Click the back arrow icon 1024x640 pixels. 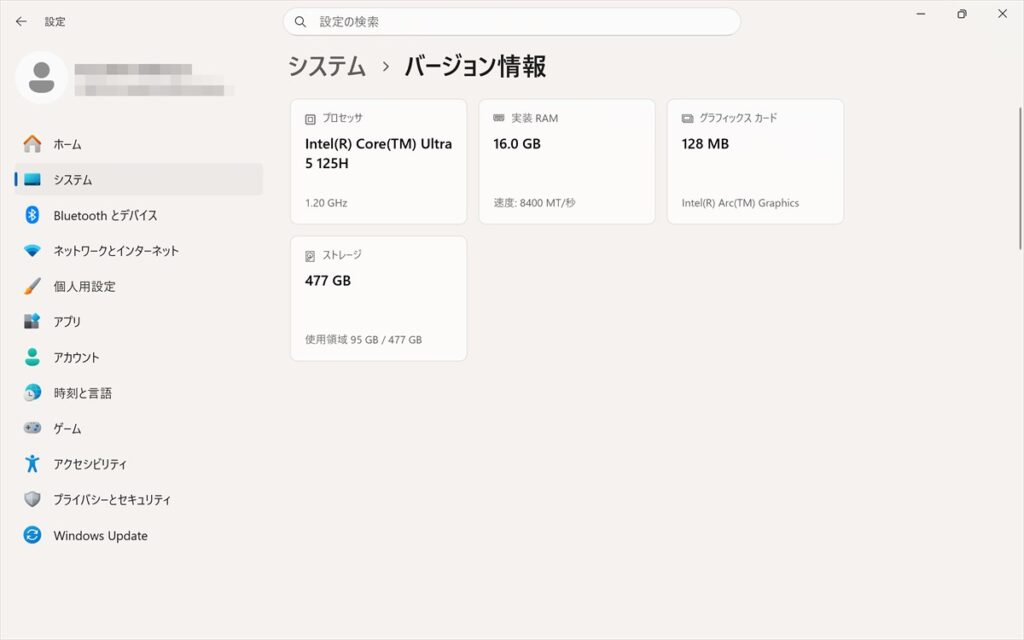pos(21,22)
